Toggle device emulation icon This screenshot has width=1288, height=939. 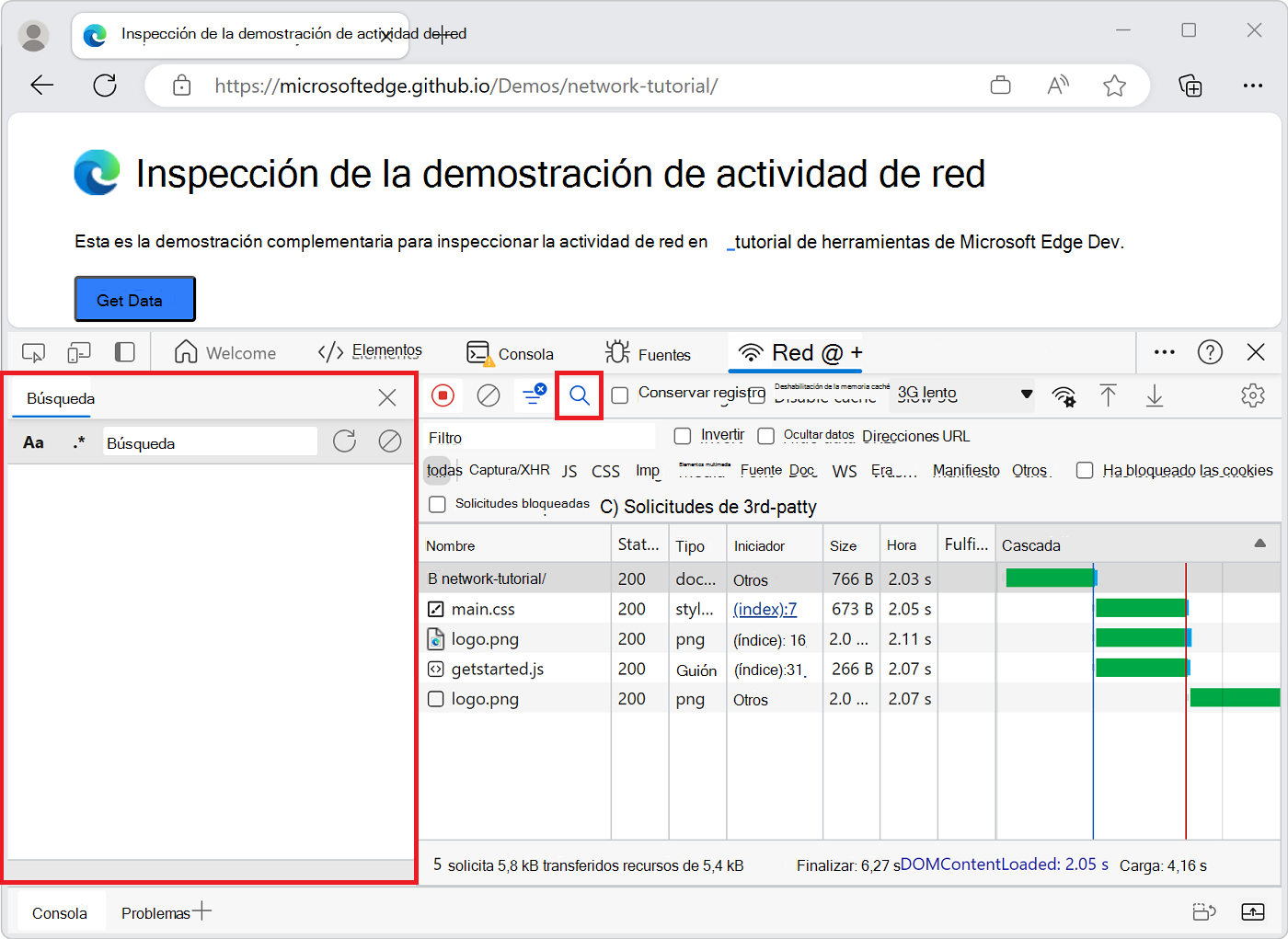pos(79,352)
